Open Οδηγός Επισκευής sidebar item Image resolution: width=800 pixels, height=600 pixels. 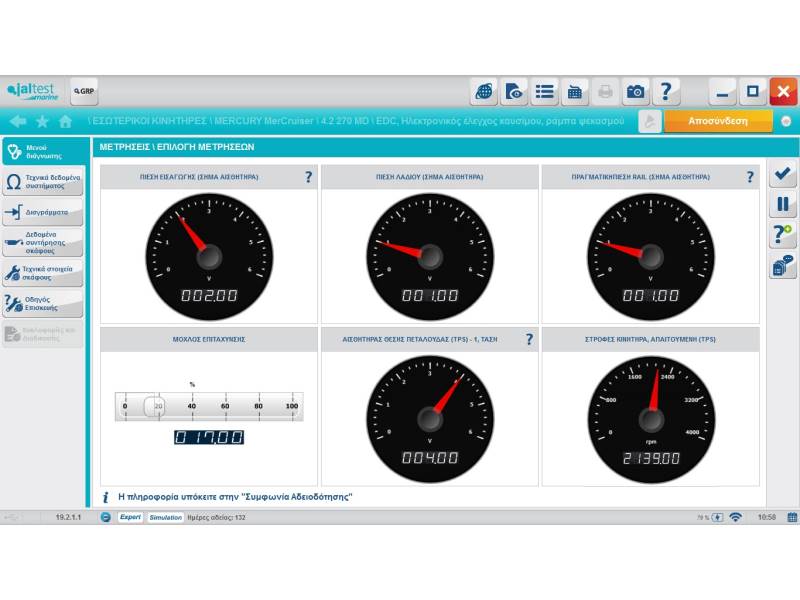(42, 303)
